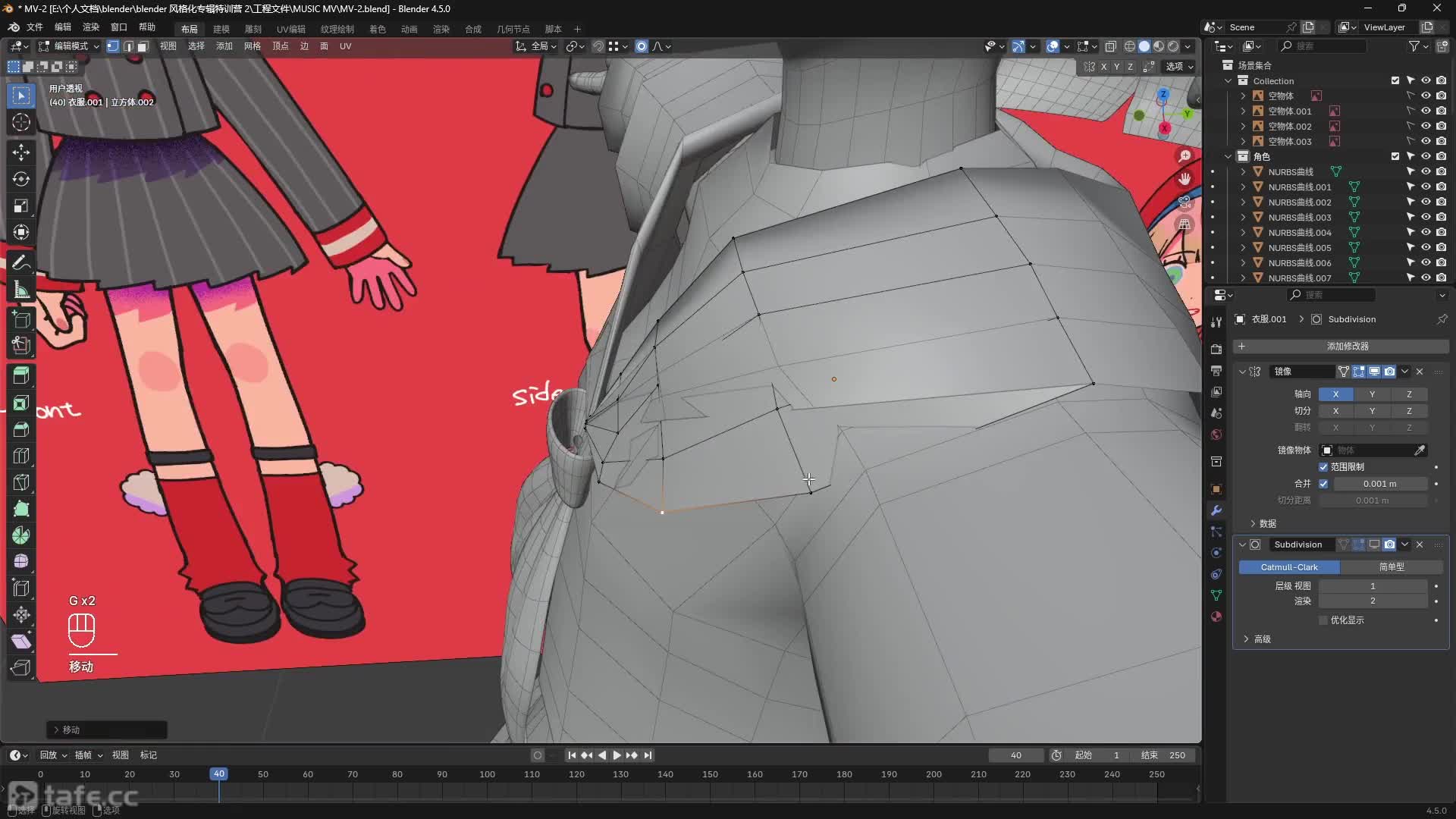1456x819 pixels.
Task: Select the Rotate tool in the toolbar
Action: 21,179
